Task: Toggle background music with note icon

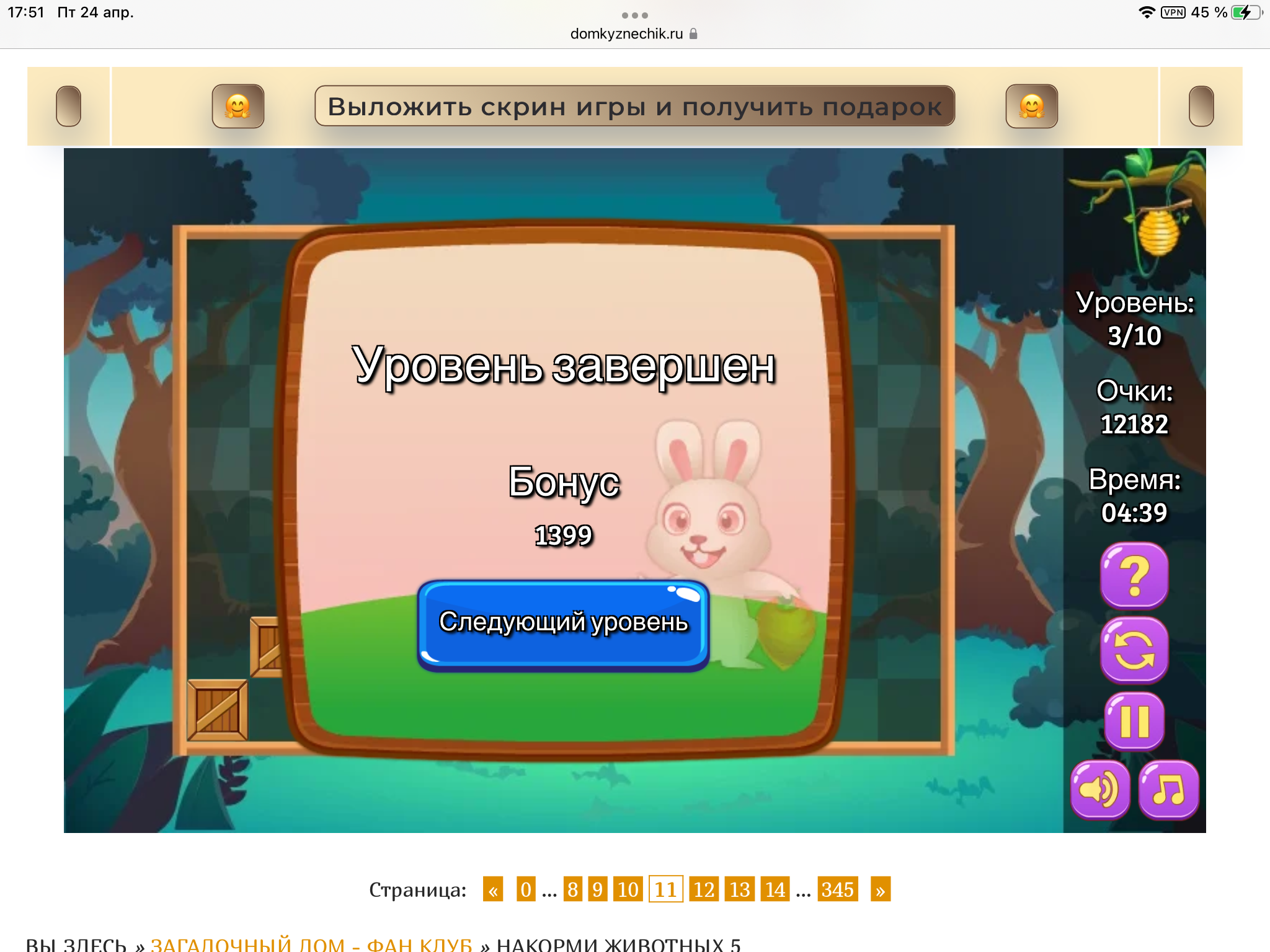Action: [x=1168, y=790]
